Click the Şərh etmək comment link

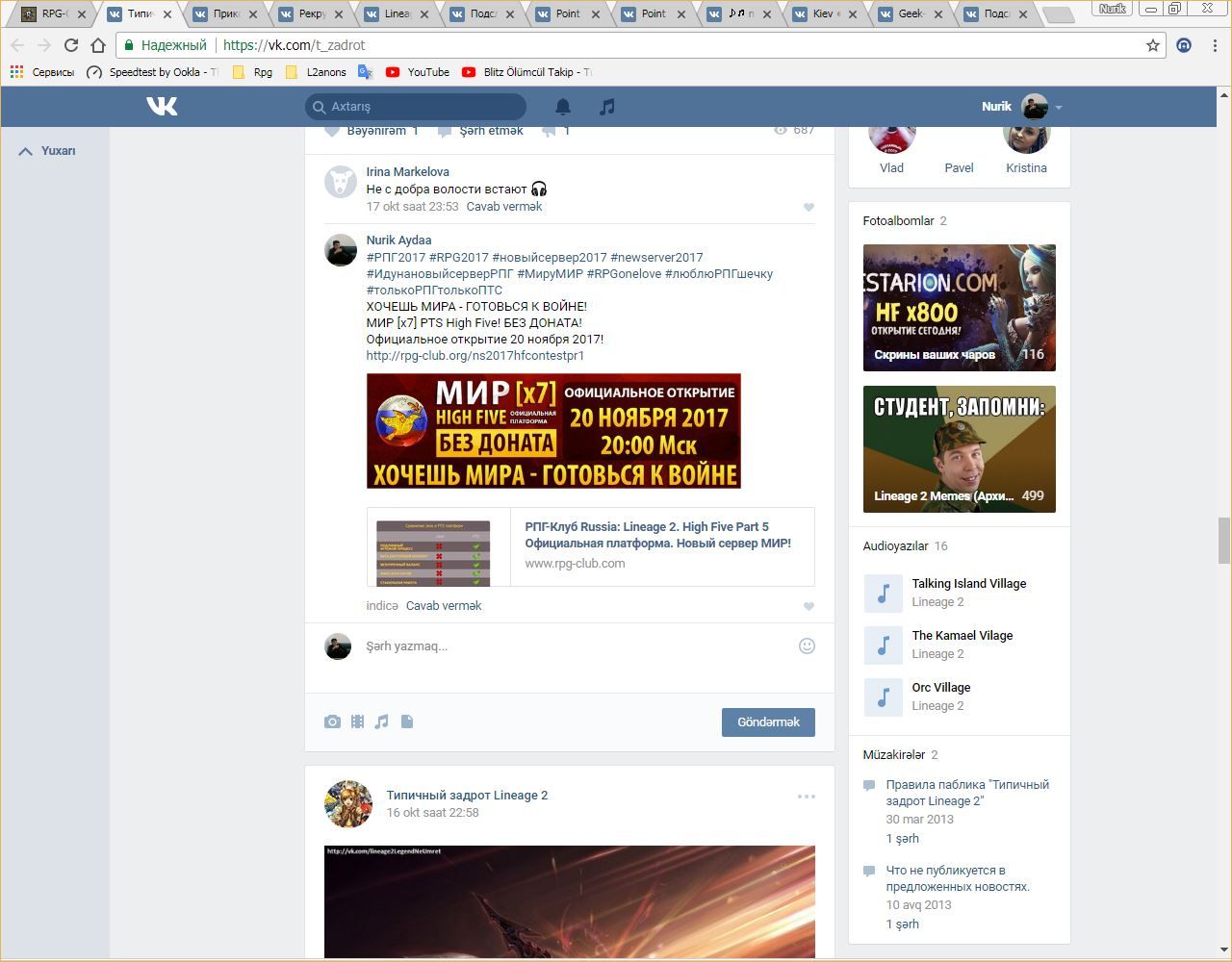pyautogui.click(x=480, y=131)
